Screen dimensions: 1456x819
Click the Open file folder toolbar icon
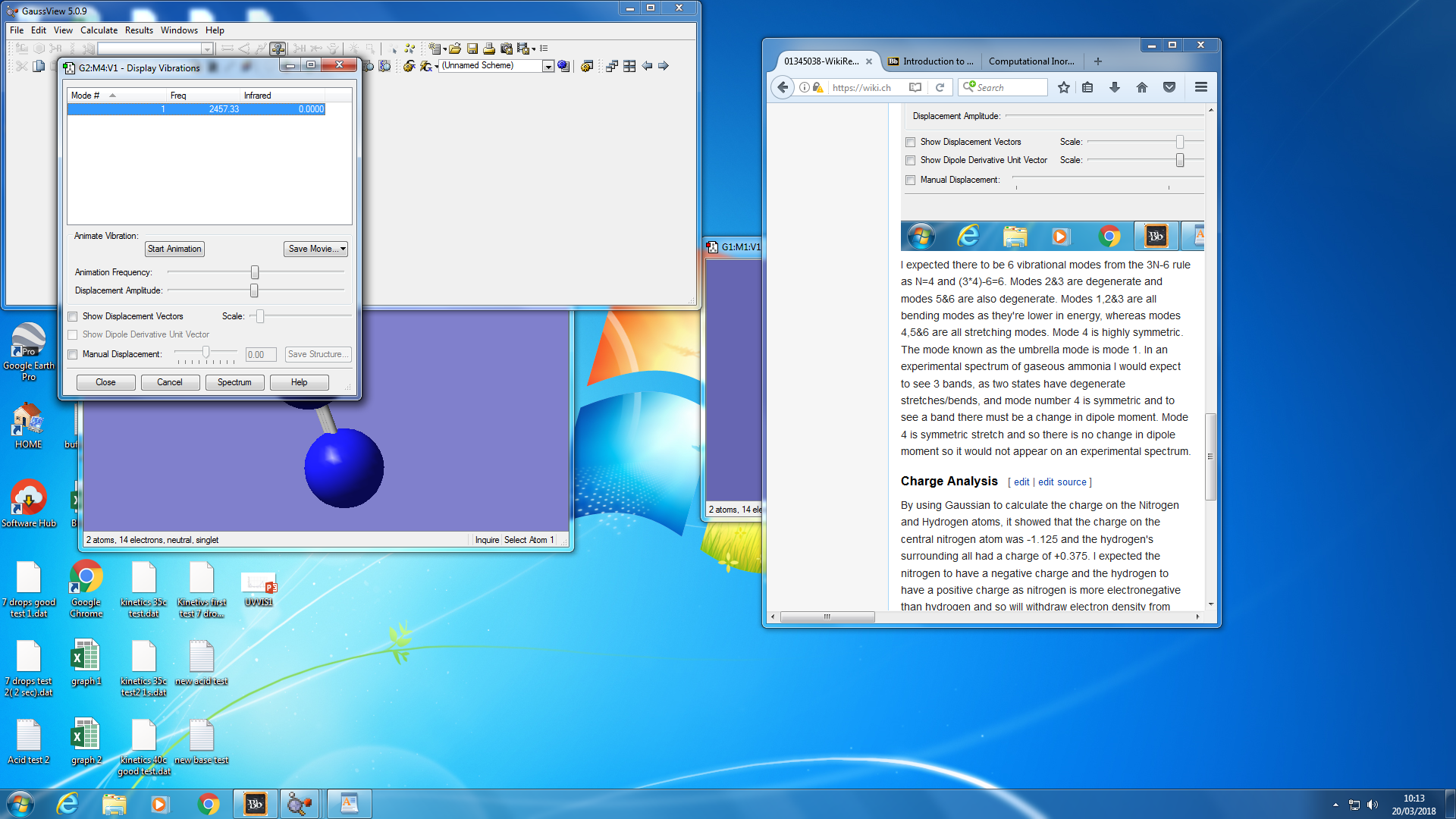pyautogui.click(x=455, y=49)
